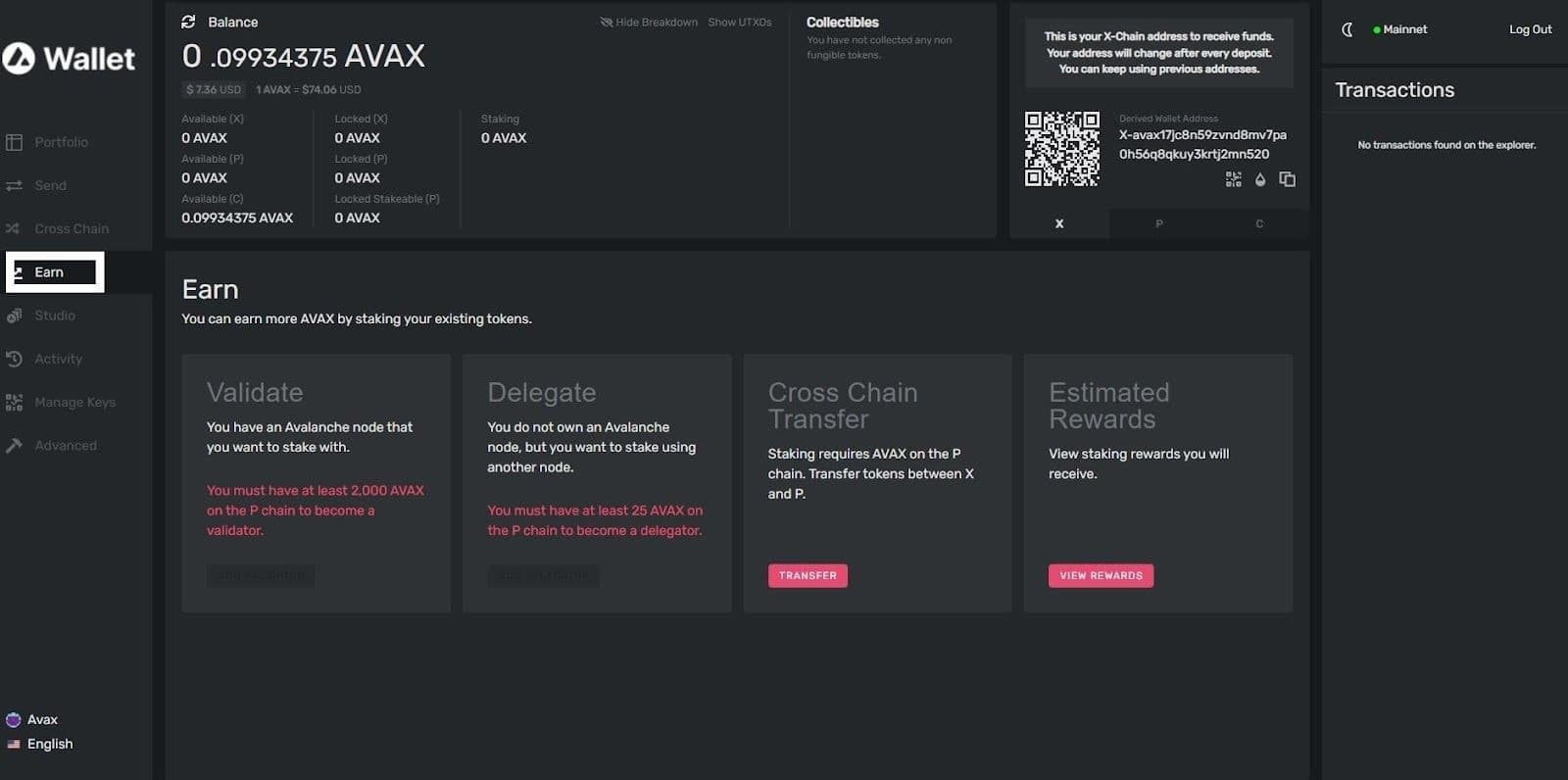The image size is (1568, 780).
Task: Switch to the C chain address tab
Action: (1259, 223)
